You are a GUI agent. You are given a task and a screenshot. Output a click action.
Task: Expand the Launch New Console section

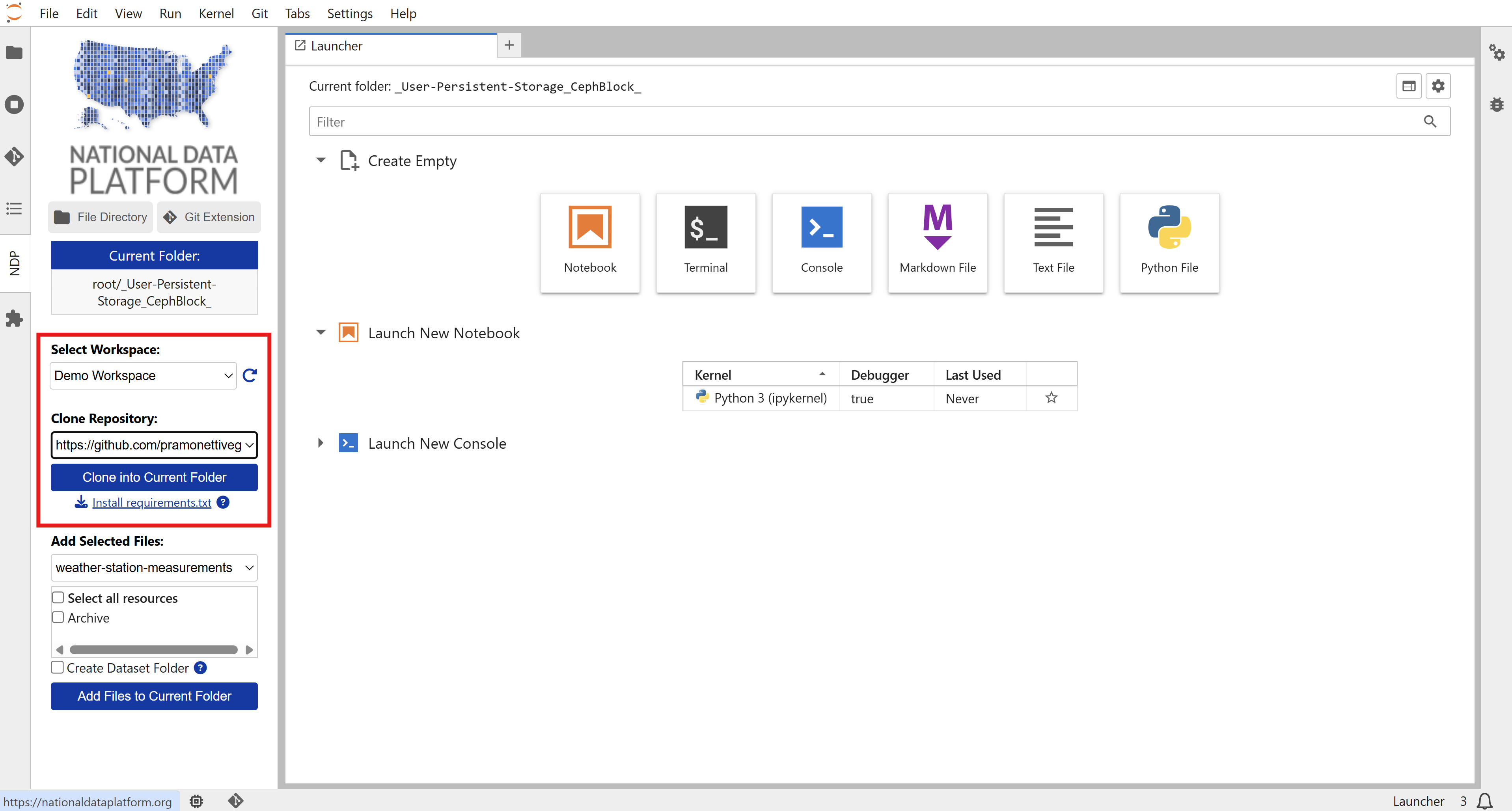pyautogui.click(x=321, y=443)
